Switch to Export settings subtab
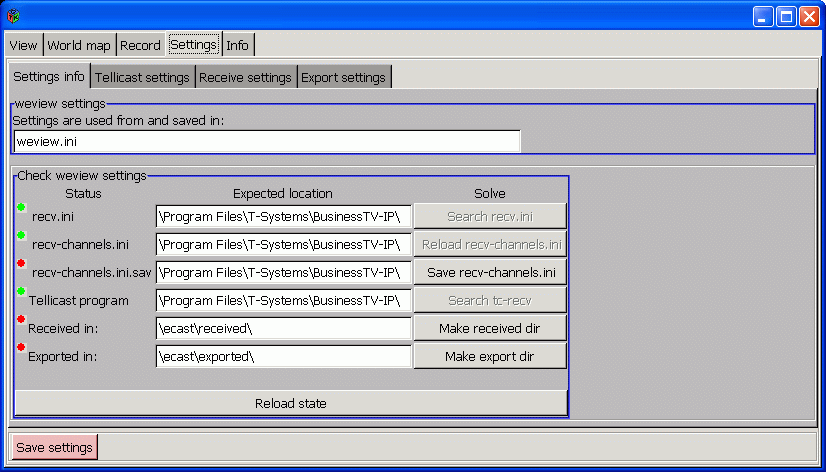Viewport: 826px width, 472px height. (x=343, y=77)
